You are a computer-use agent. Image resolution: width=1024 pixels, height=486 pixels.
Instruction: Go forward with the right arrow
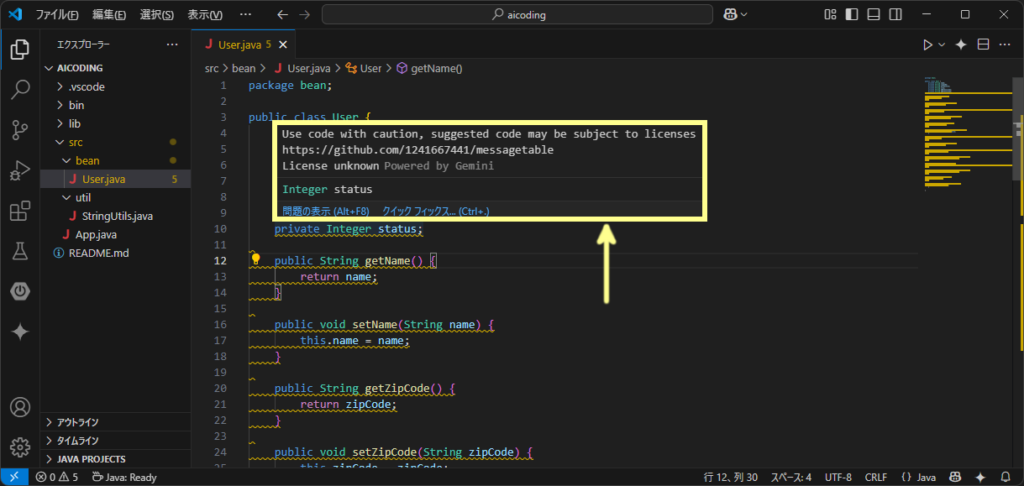(304, 14)
